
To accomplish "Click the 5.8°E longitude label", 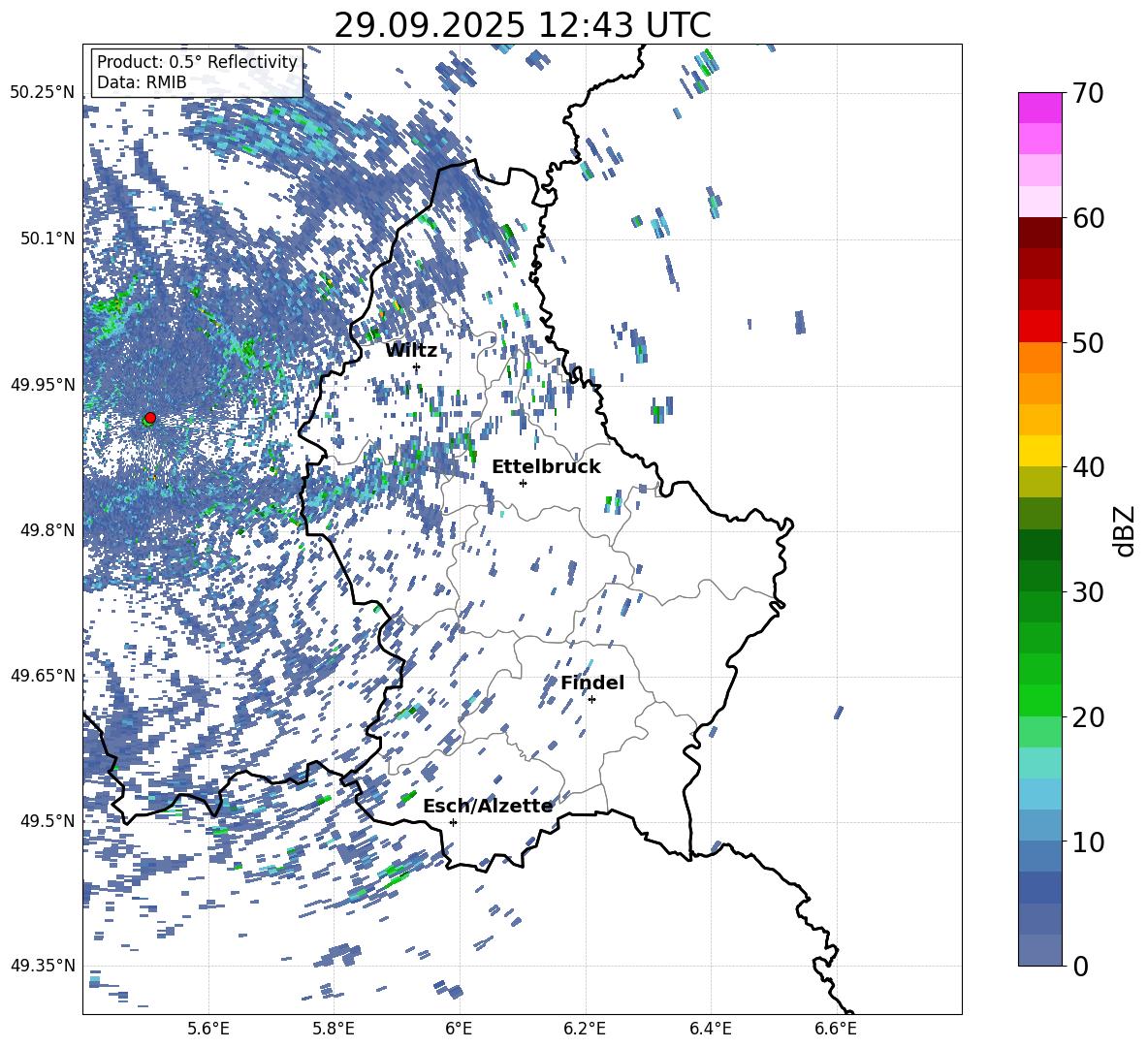I will [334, 1029].
